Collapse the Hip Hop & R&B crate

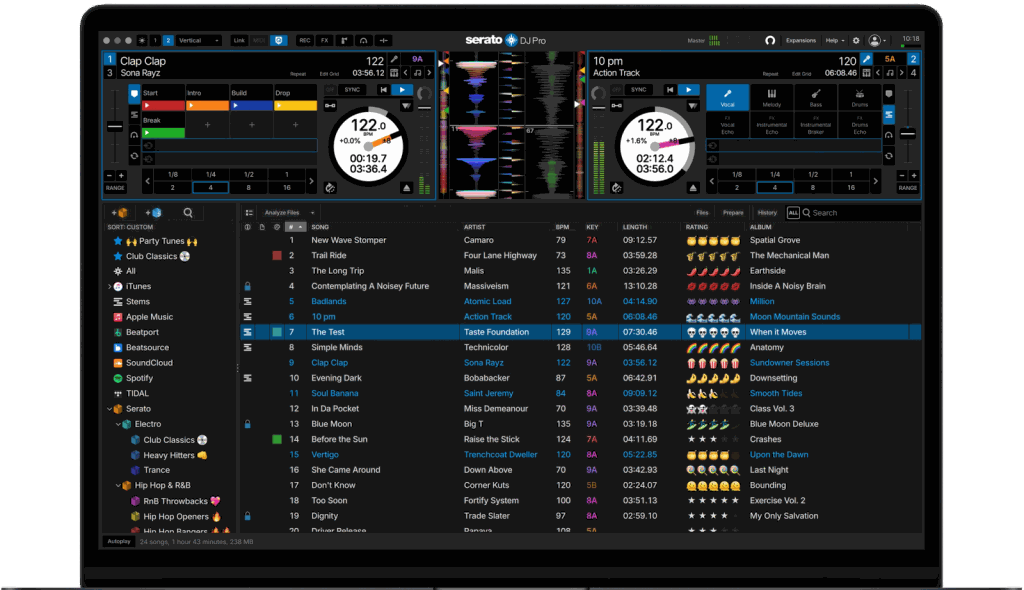click(x=118, y=485)
